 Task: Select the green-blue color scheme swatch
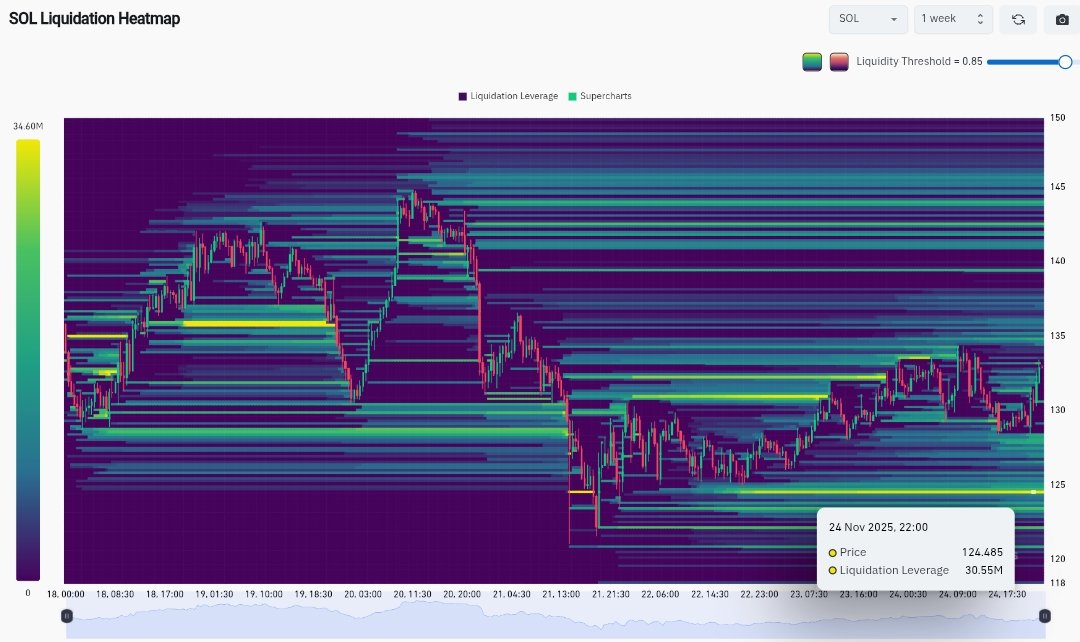812,62
